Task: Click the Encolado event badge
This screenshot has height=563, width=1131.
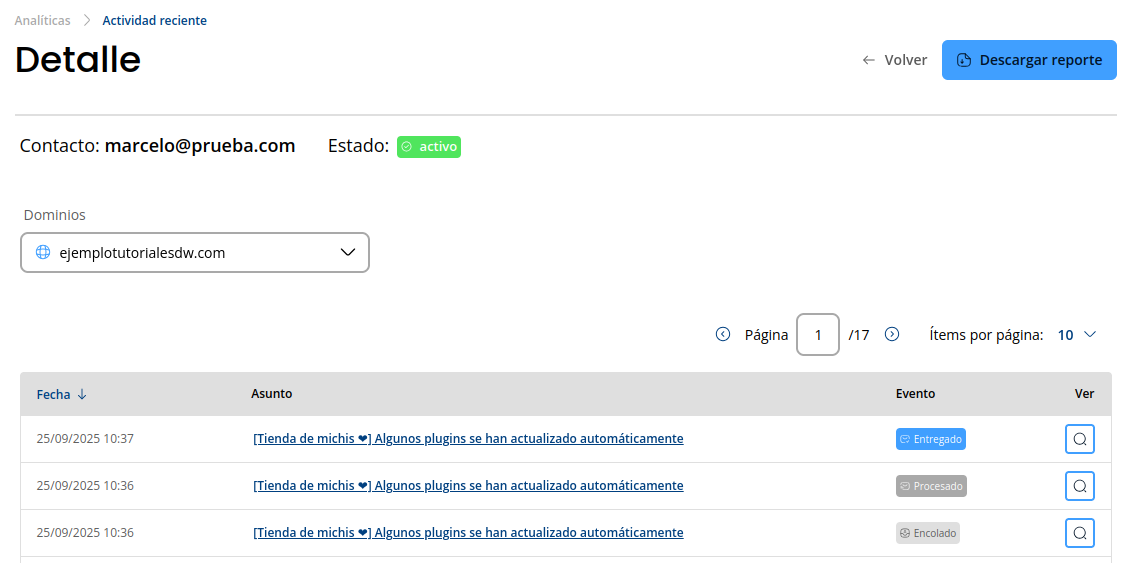Action: [927, 533]
